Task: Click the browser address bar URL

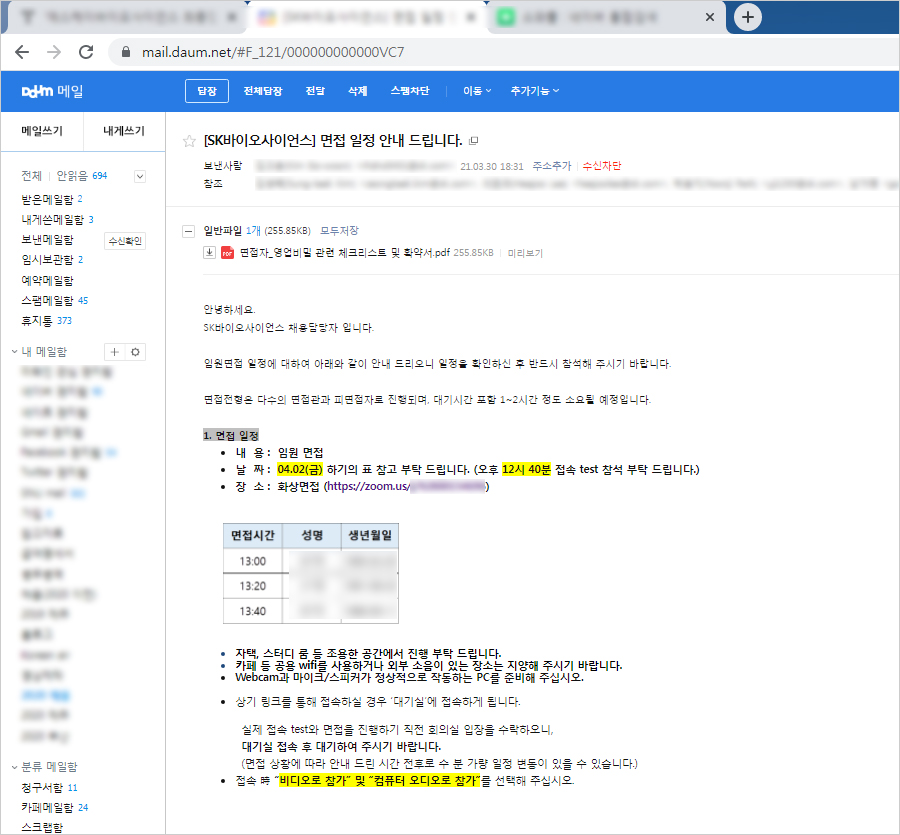Action: click(x=273, y=52)
